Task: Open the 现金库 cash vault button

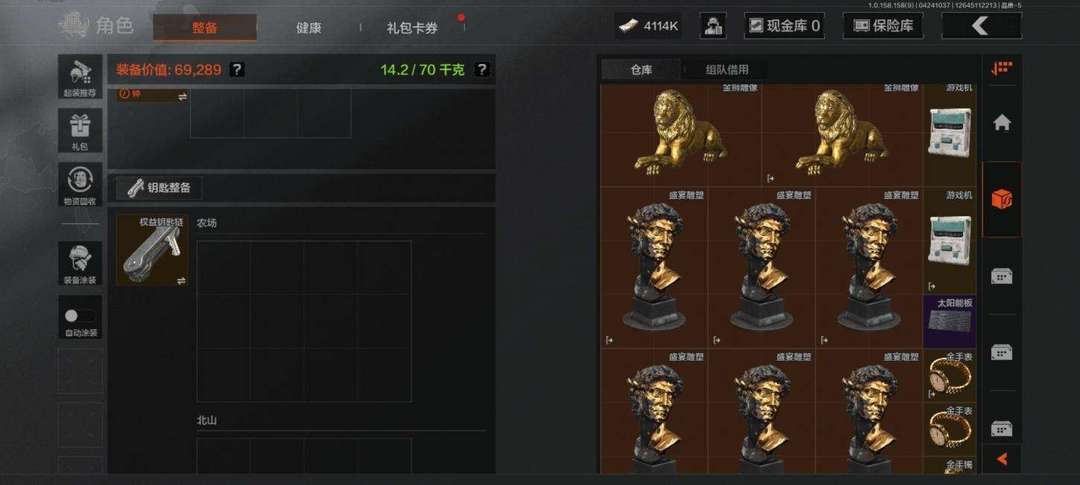Action: (785, 26)
